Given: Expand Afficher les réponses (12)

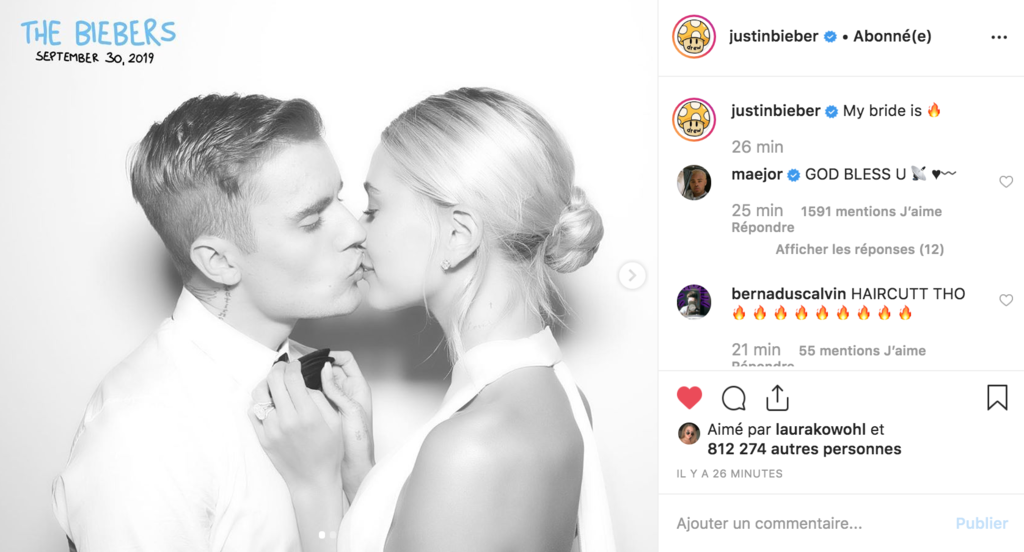Looking at the screenshot, I should pyautogui.click(x=859, y=249).
